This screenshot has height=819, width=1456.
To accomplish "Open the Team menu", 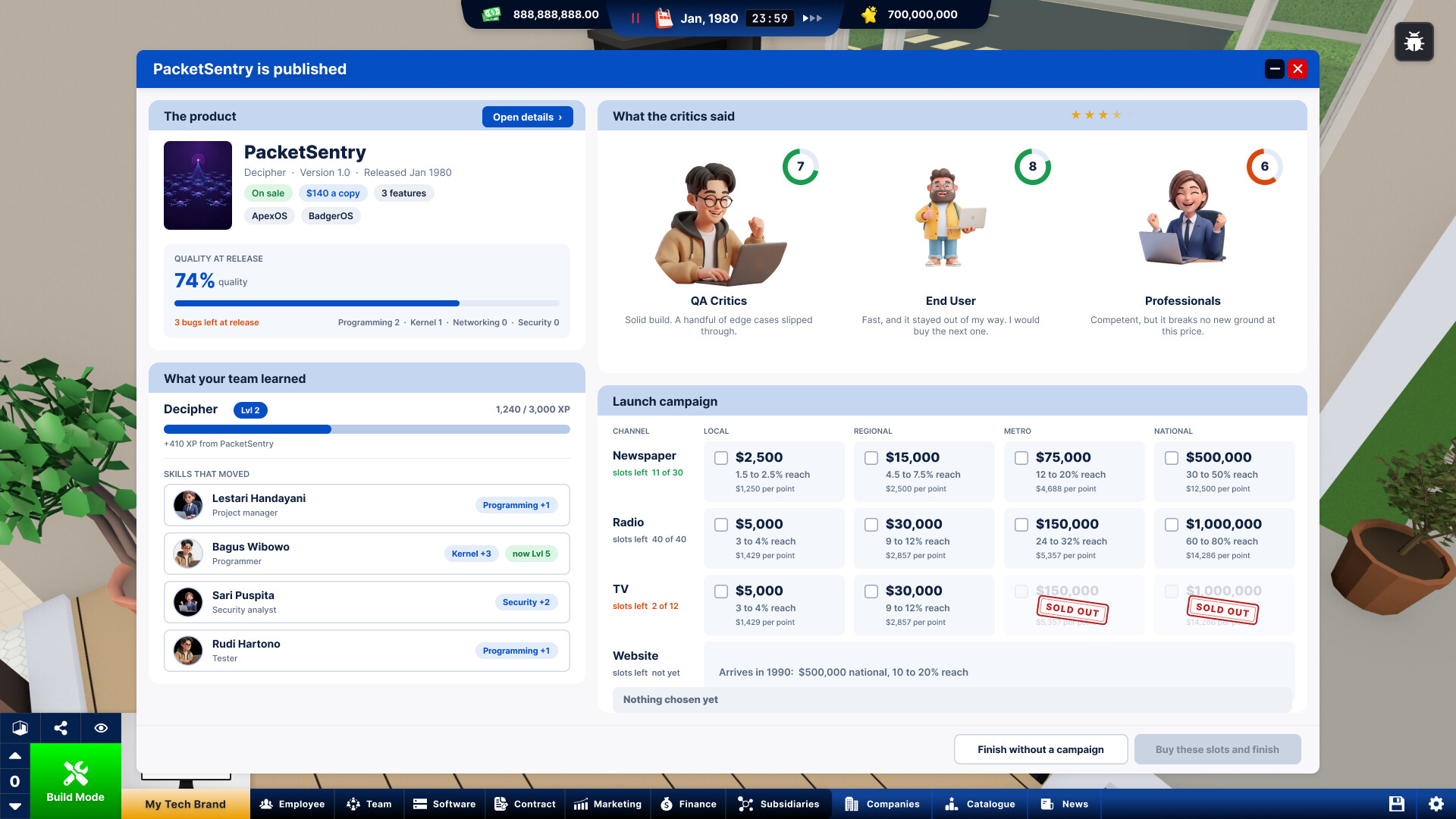I will tap(369, 804).
